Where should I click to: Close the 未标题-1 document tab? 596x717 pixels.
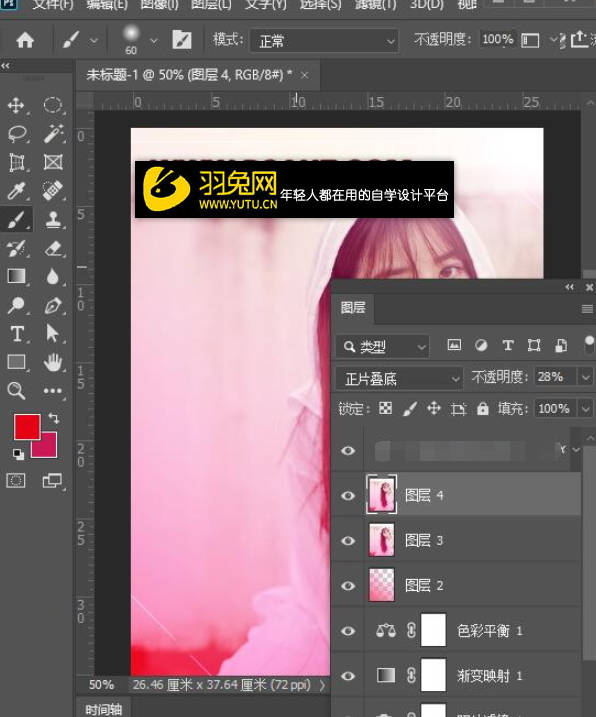point(305,75)
